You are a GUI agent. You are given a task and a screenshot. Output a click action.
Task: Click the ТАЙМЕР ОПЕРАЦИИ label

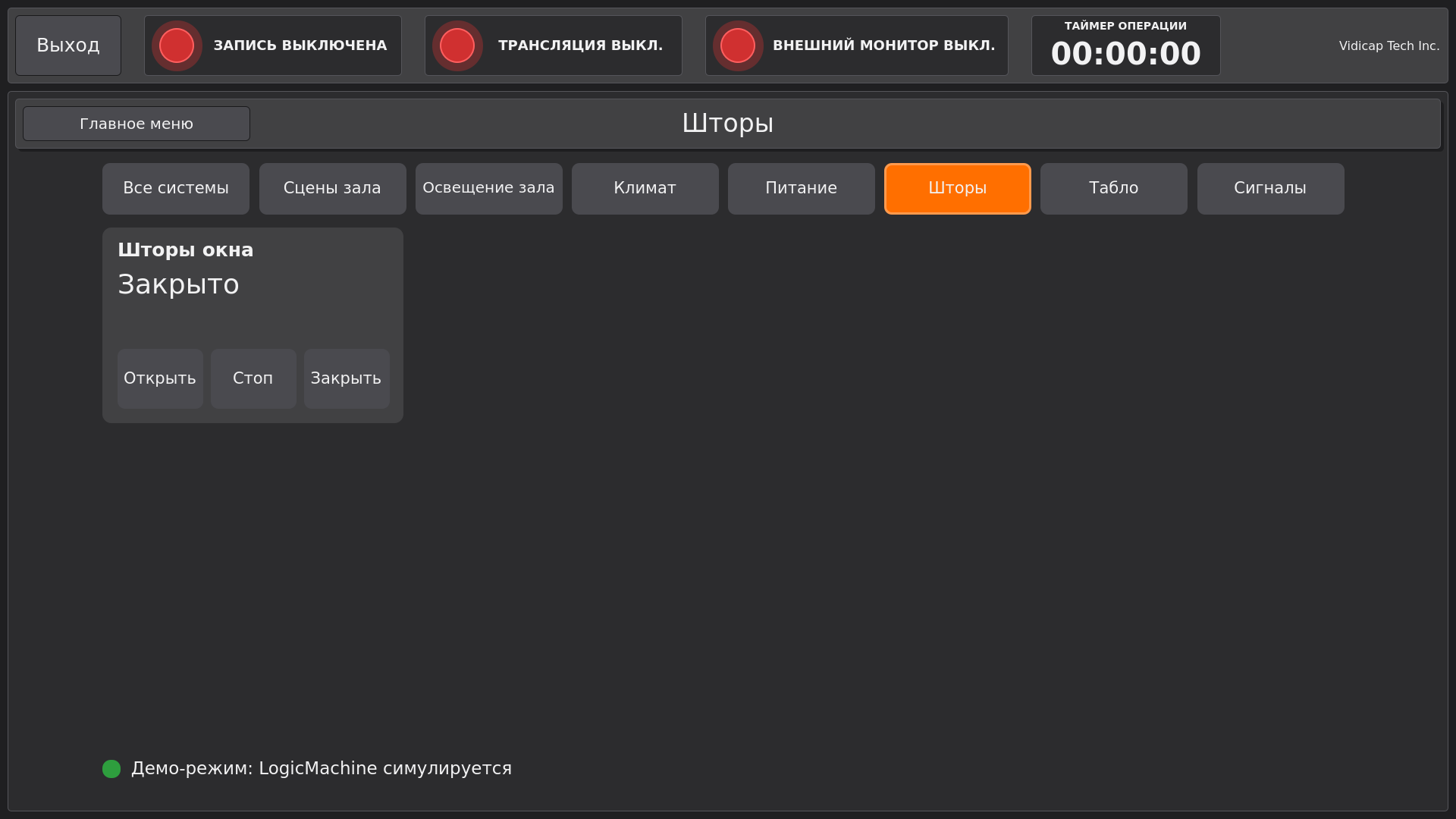coord(1126,26)
